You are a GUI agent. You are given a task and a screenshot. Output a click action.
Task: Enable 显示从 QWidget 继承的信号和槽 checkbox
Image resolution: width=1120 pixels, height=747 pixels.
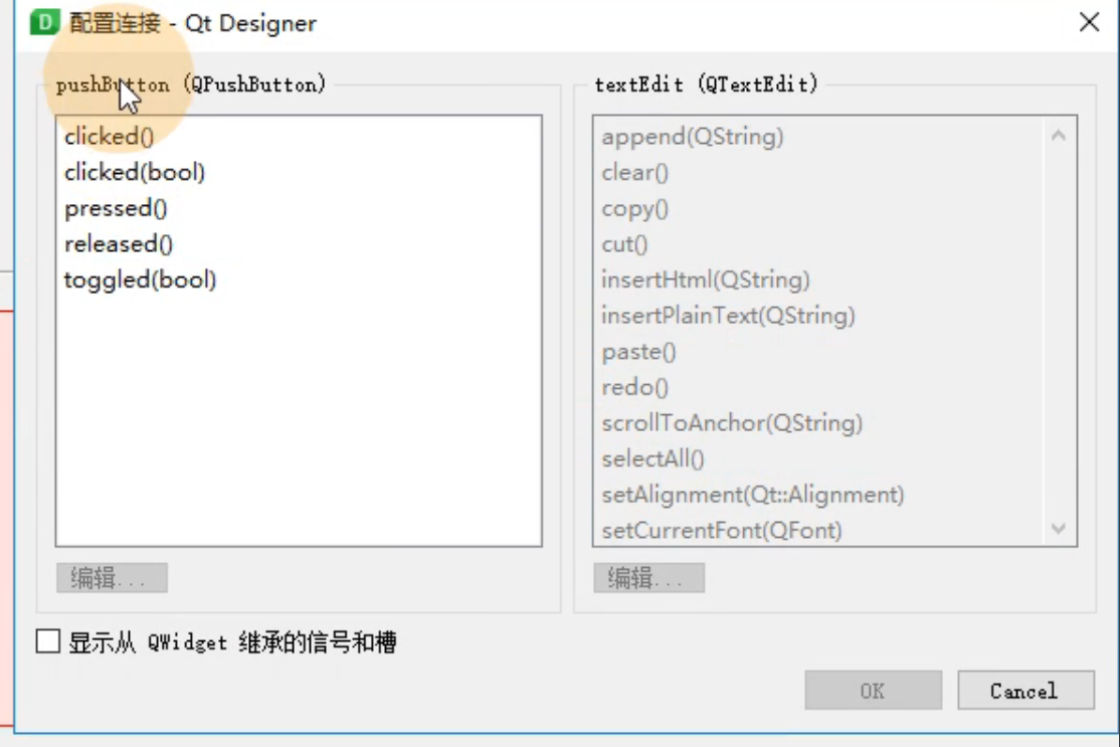pyautogui.click(x=48, y=641)
